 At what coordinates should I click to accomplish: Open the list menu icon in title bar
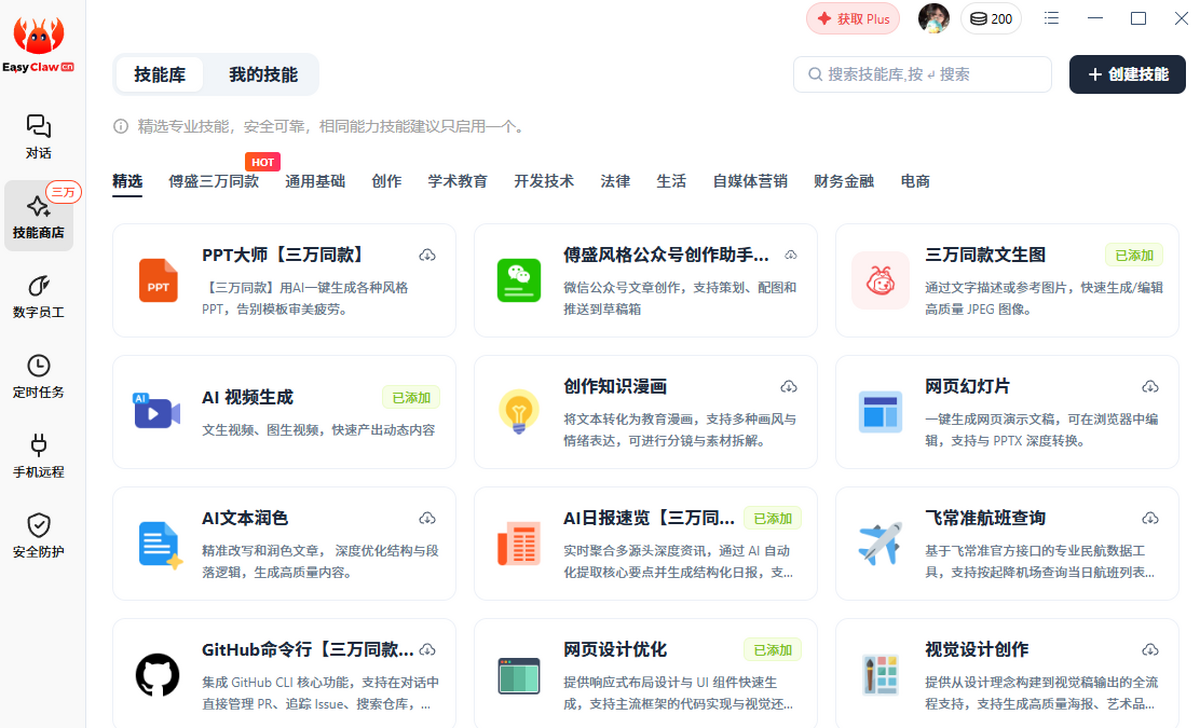(1051, 18)
